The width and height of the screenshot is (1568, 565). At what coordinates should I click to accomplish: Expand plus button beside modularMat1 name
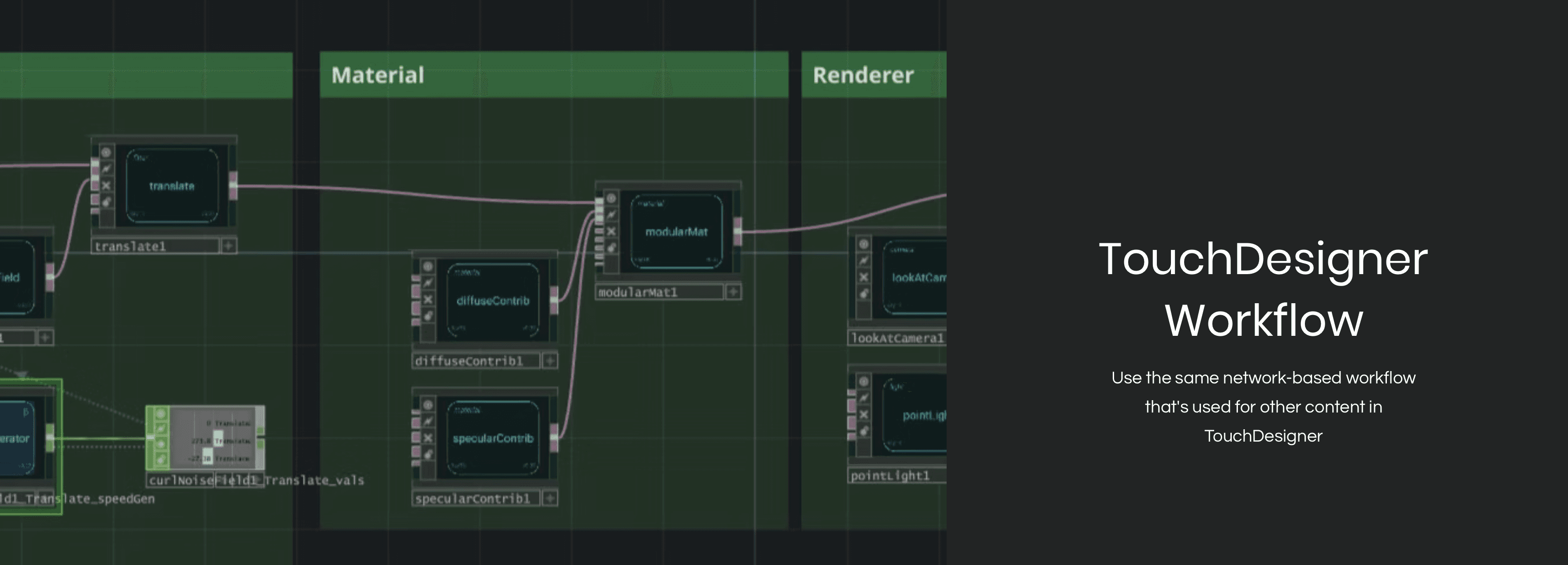[733, 292]
